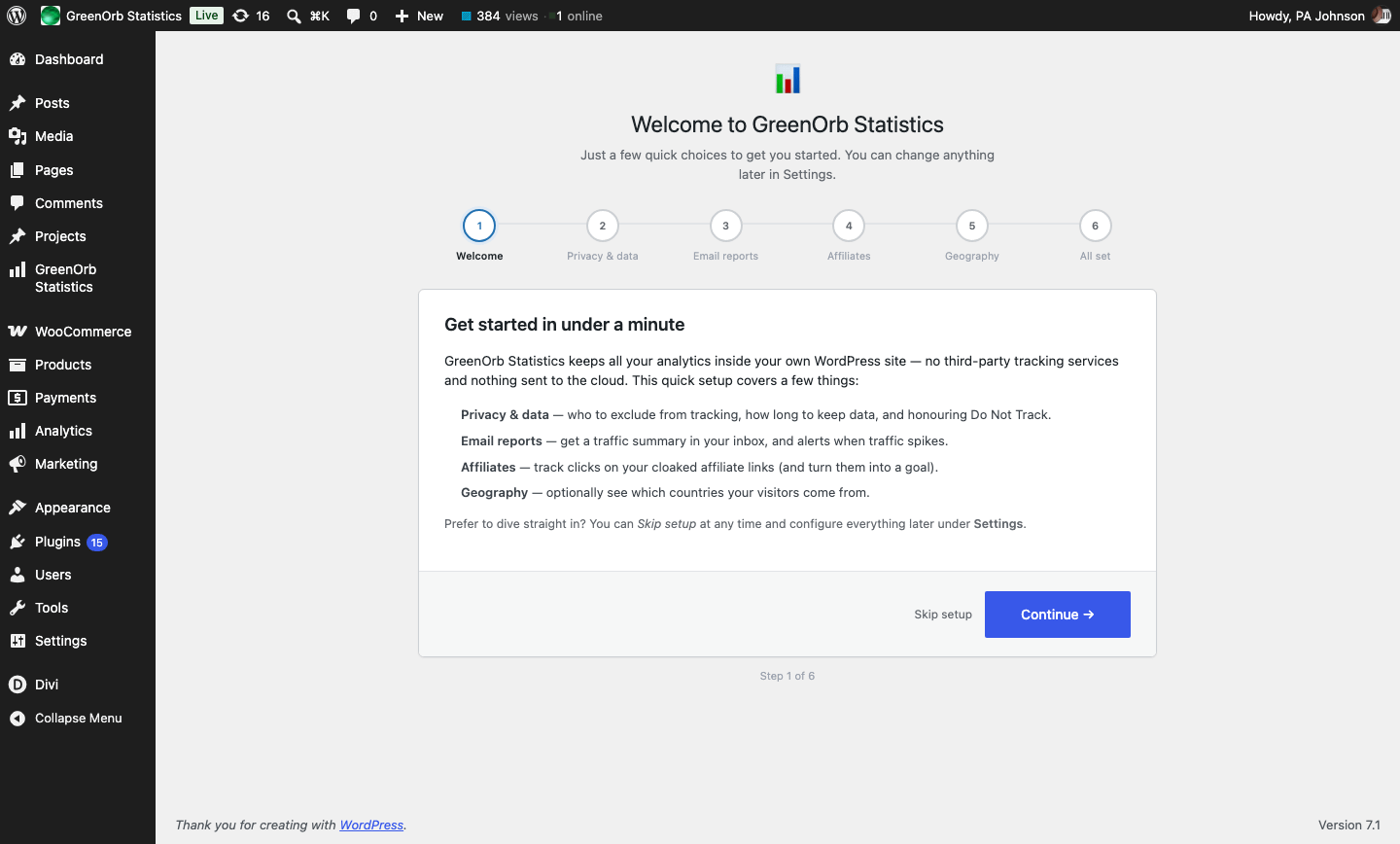
Task: Click the Skip setup link
Action: pos(943,615)
